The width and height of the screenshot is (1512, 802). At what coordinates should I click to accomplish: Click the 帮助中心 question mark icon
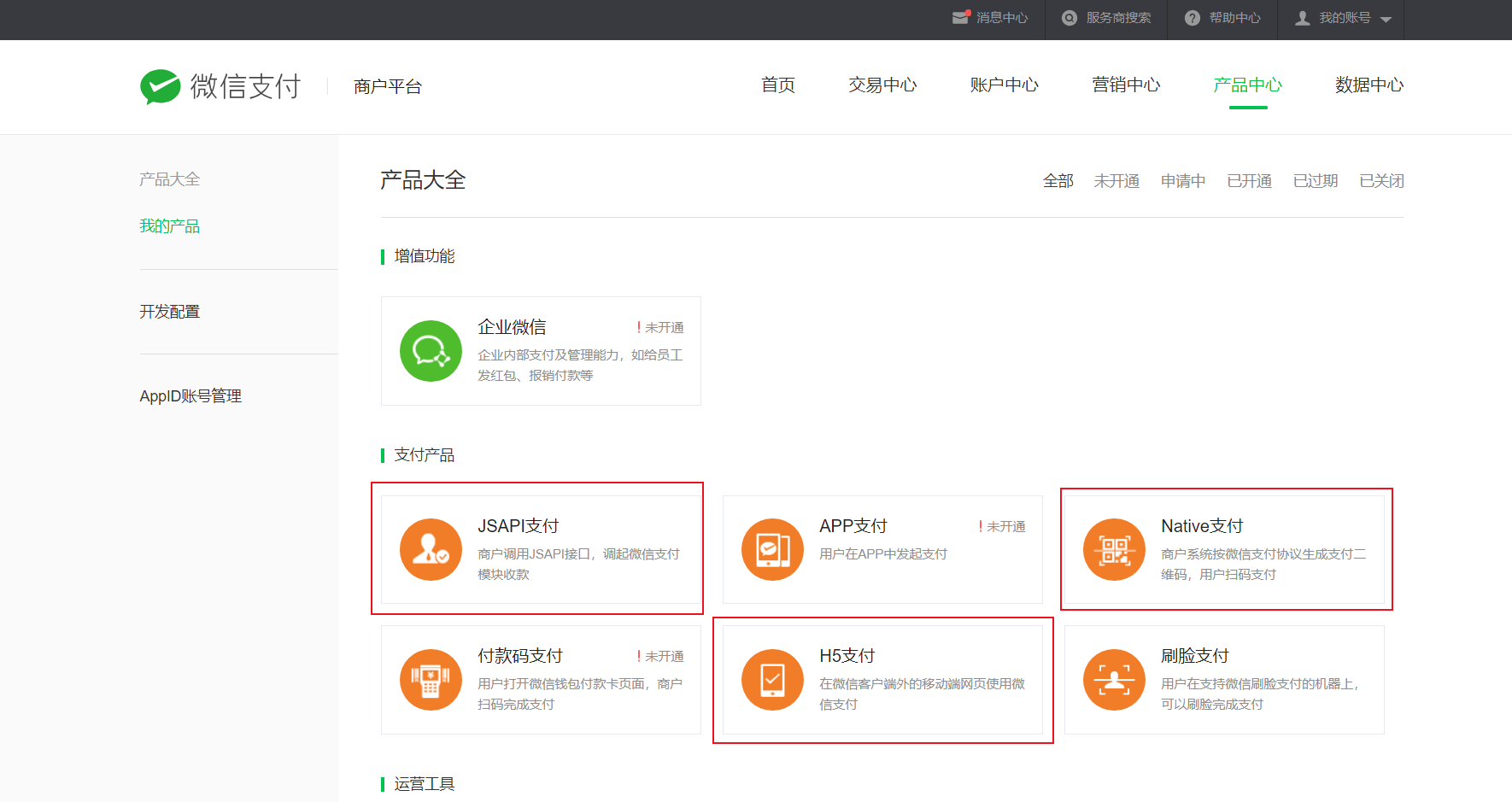click(1193, 18)
